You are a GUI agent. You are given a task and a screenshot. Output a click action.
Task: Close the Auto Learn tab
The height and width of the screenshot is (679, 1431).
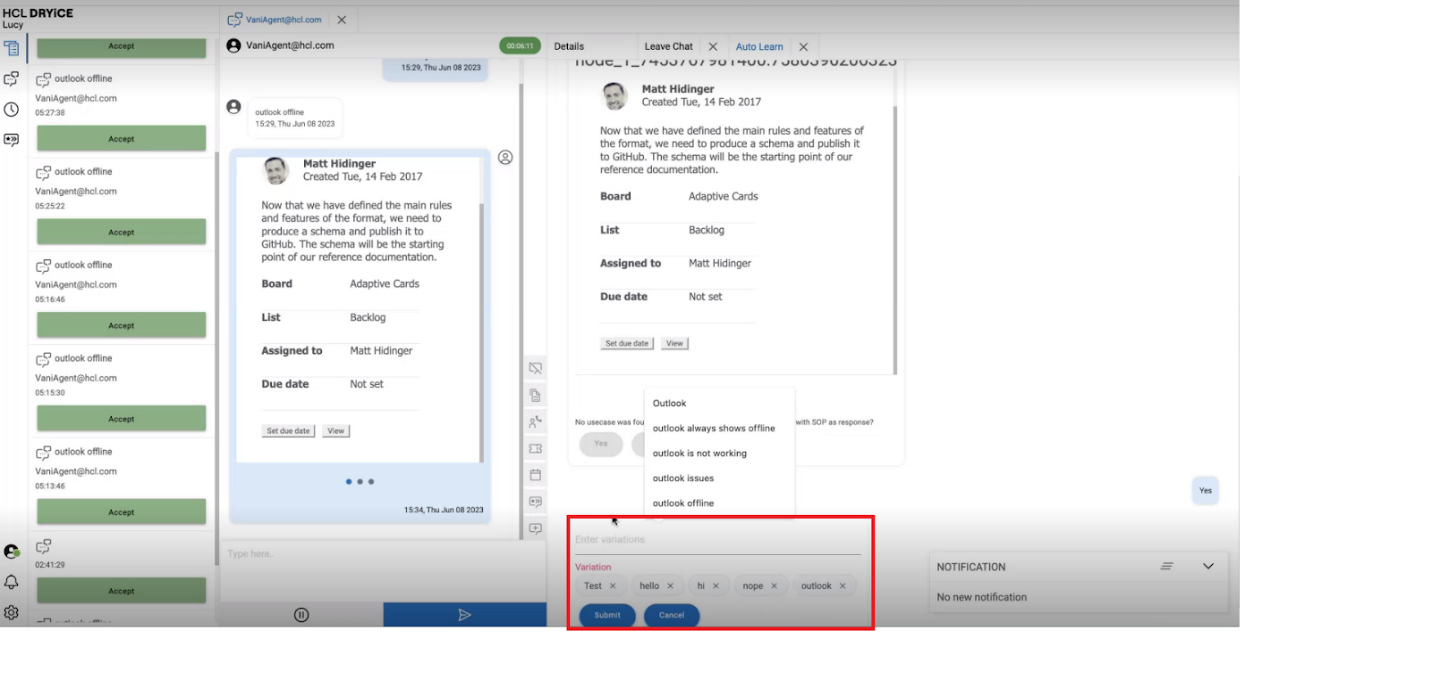802,47
